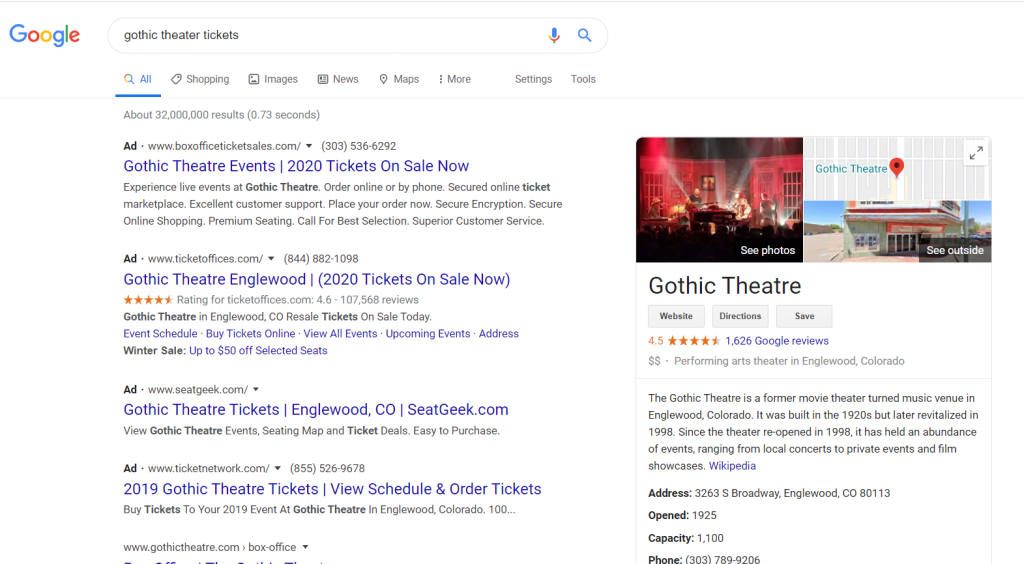Click the ticketoffices.com star rating
Image resolution: width=1024 pixels, height=564 pixels.
(148, 300)
